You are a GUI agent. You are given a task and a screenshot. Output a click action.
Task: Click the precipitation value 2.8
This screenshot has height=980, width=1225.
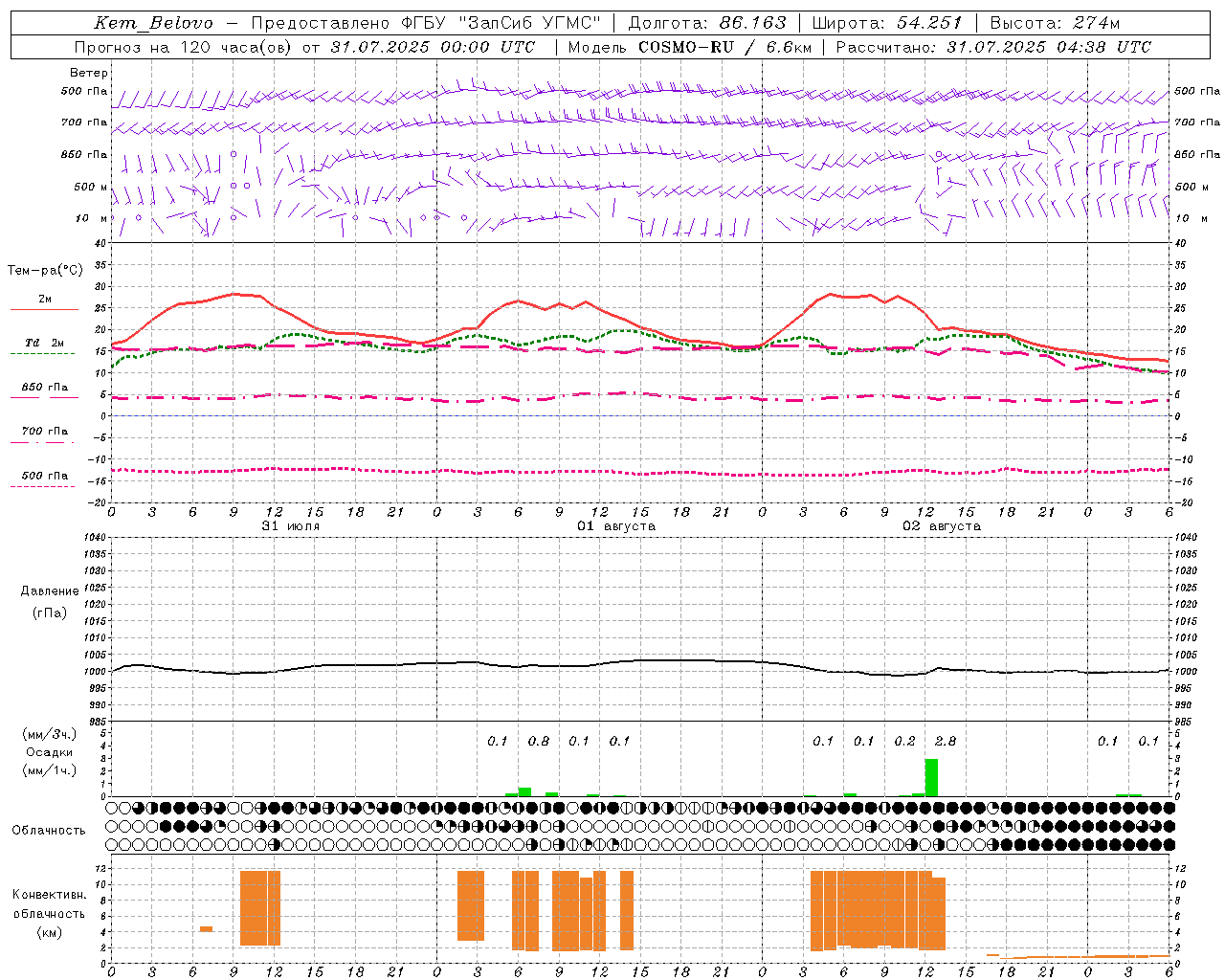946,741
